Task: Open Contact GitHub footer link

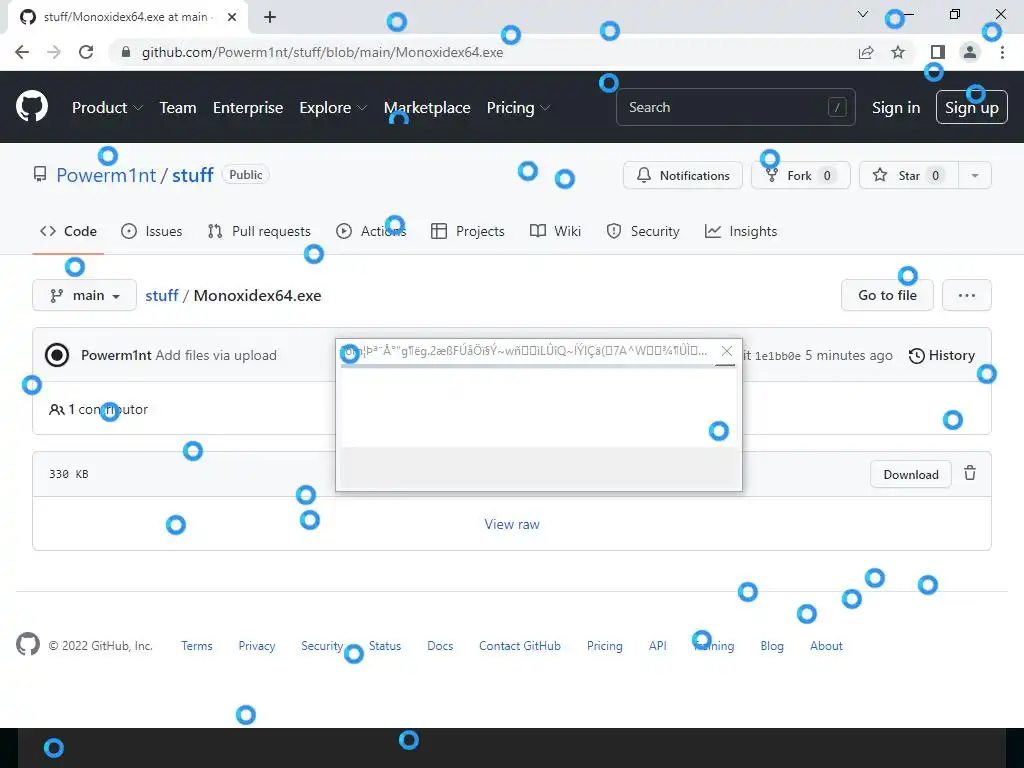Action: pyautogui.click(x=520, y=646)
